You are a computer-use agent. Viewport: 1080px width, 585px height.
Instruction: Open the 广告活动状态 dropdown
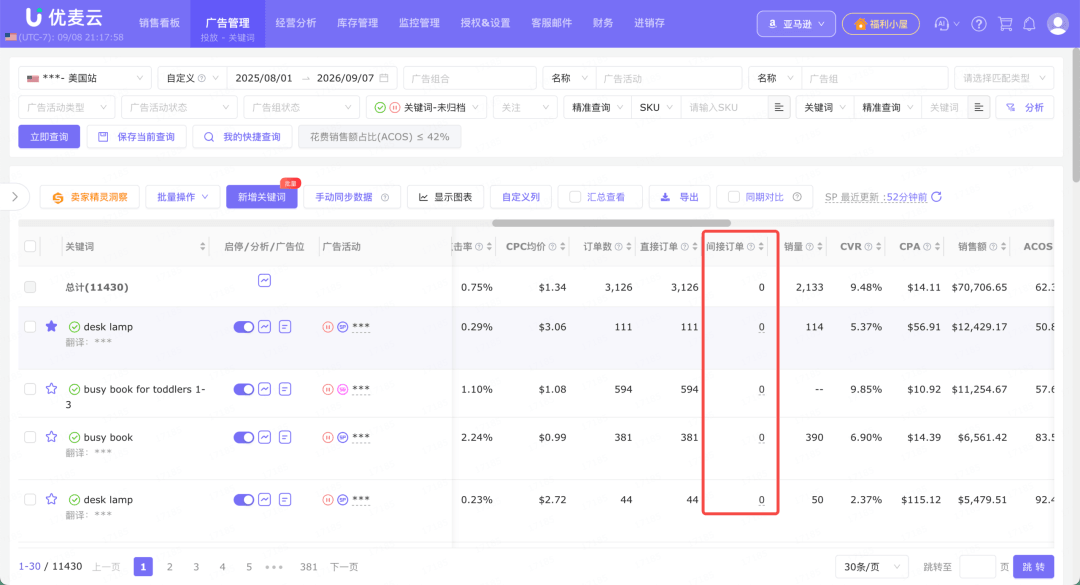coord(179,107)
